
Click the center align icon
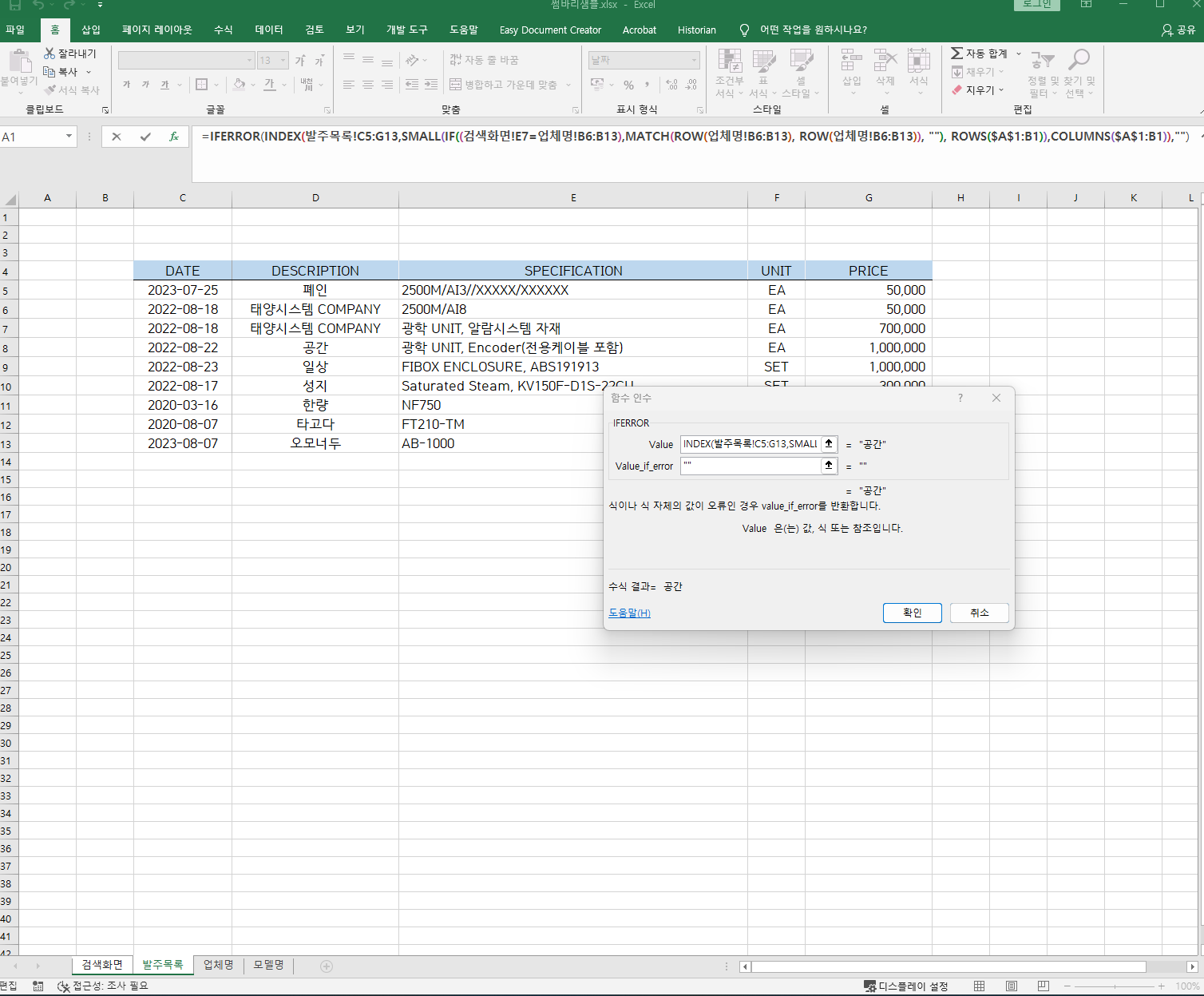[368, 85]
